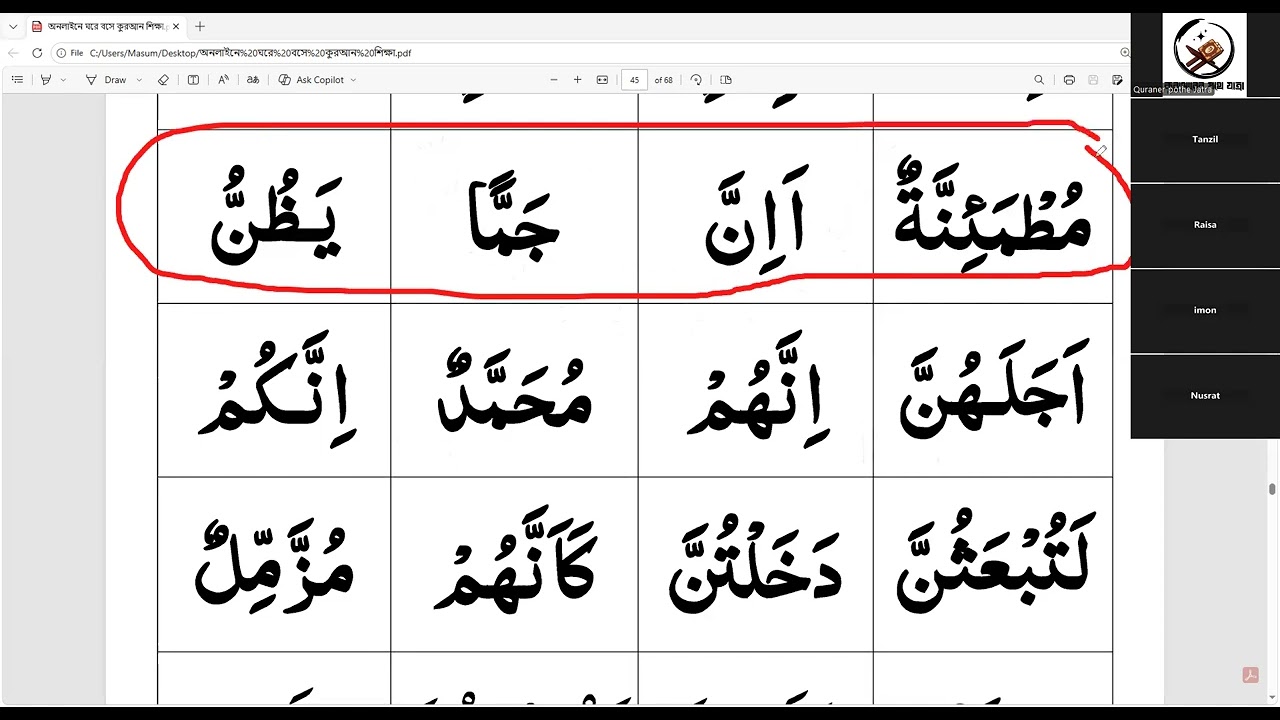Expand the Ask Copilot dropdown arrow
This screenshot has height=720, width=1280.
point(353,80)
